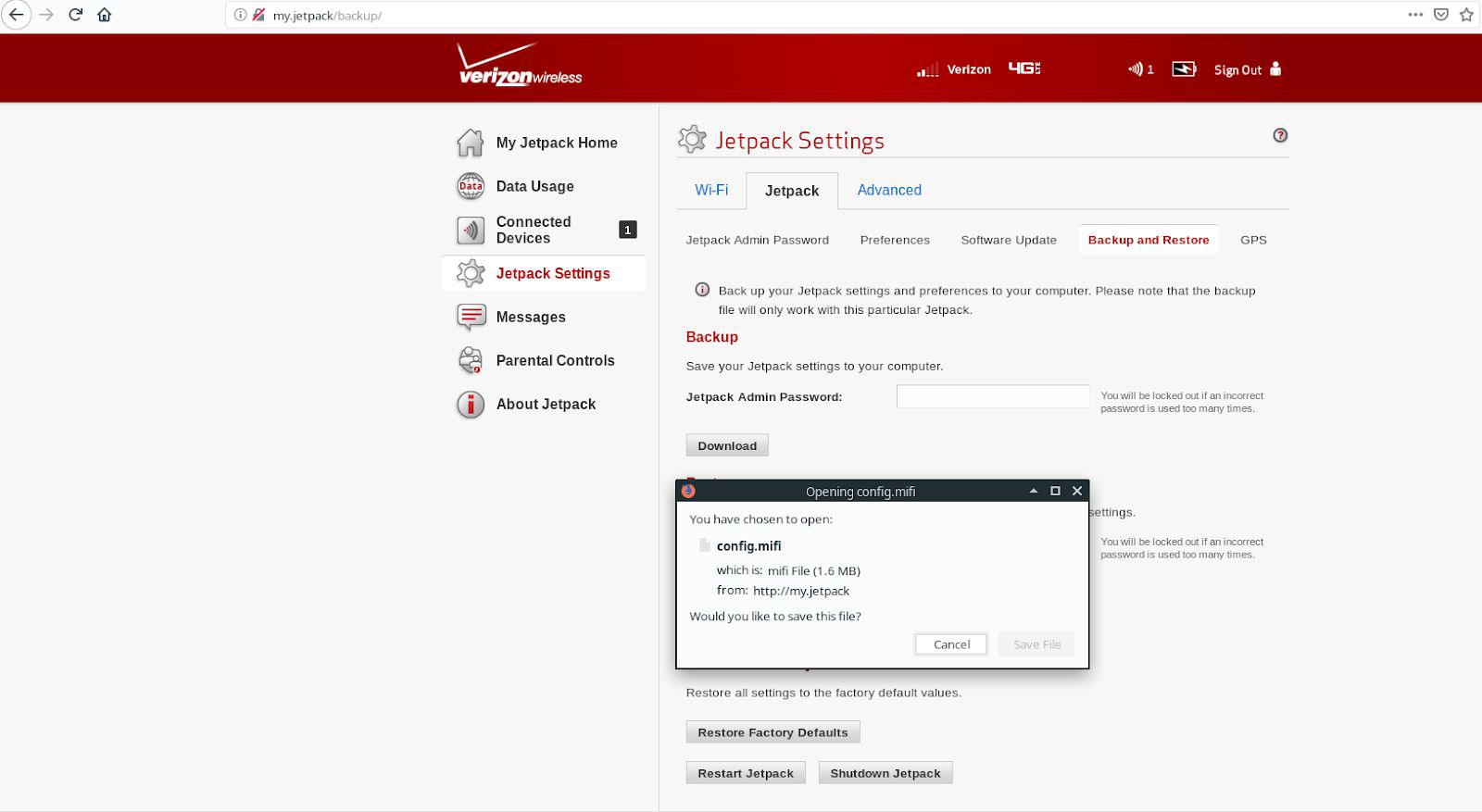Click the battery status icon
This screenshot has height=812, width=1482.
click(x=1184, y=69)
